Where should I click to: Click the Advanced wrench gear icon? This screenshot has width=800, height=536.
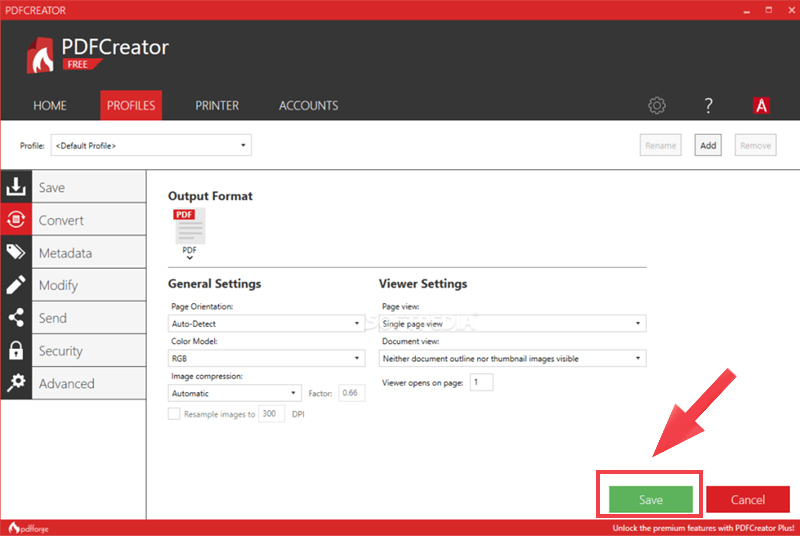(x=16, y=382)
